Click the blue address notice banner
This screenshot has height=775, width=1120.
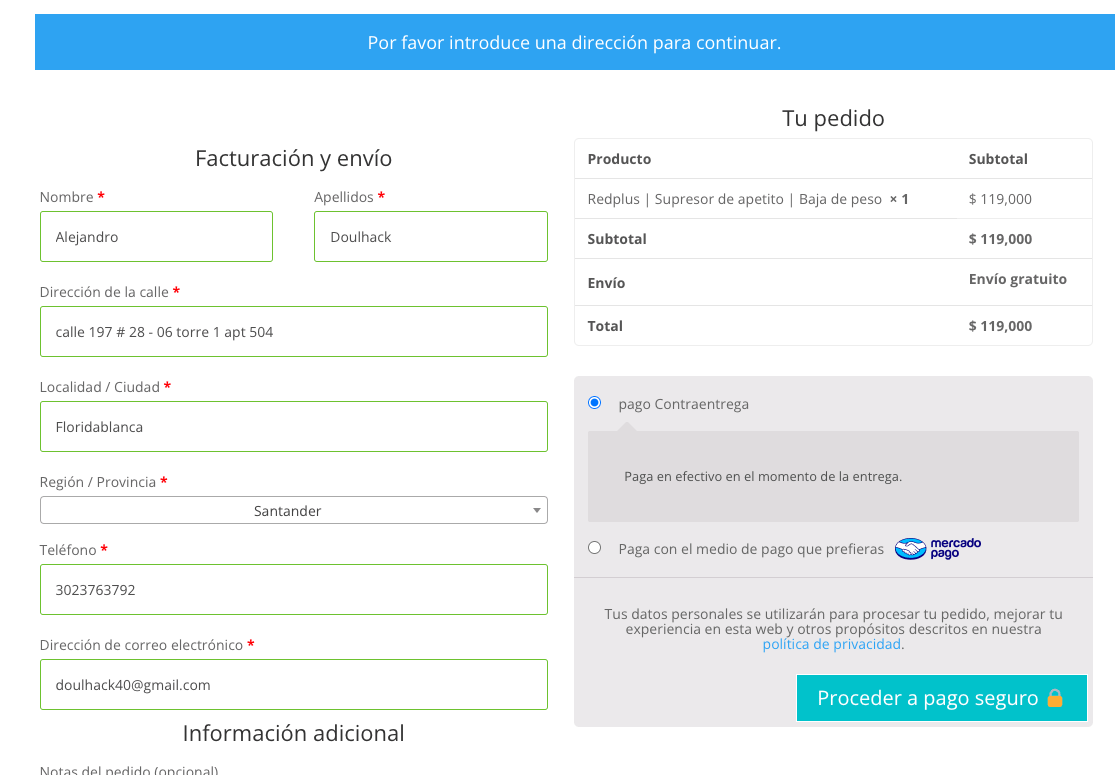tap(574, 42)
